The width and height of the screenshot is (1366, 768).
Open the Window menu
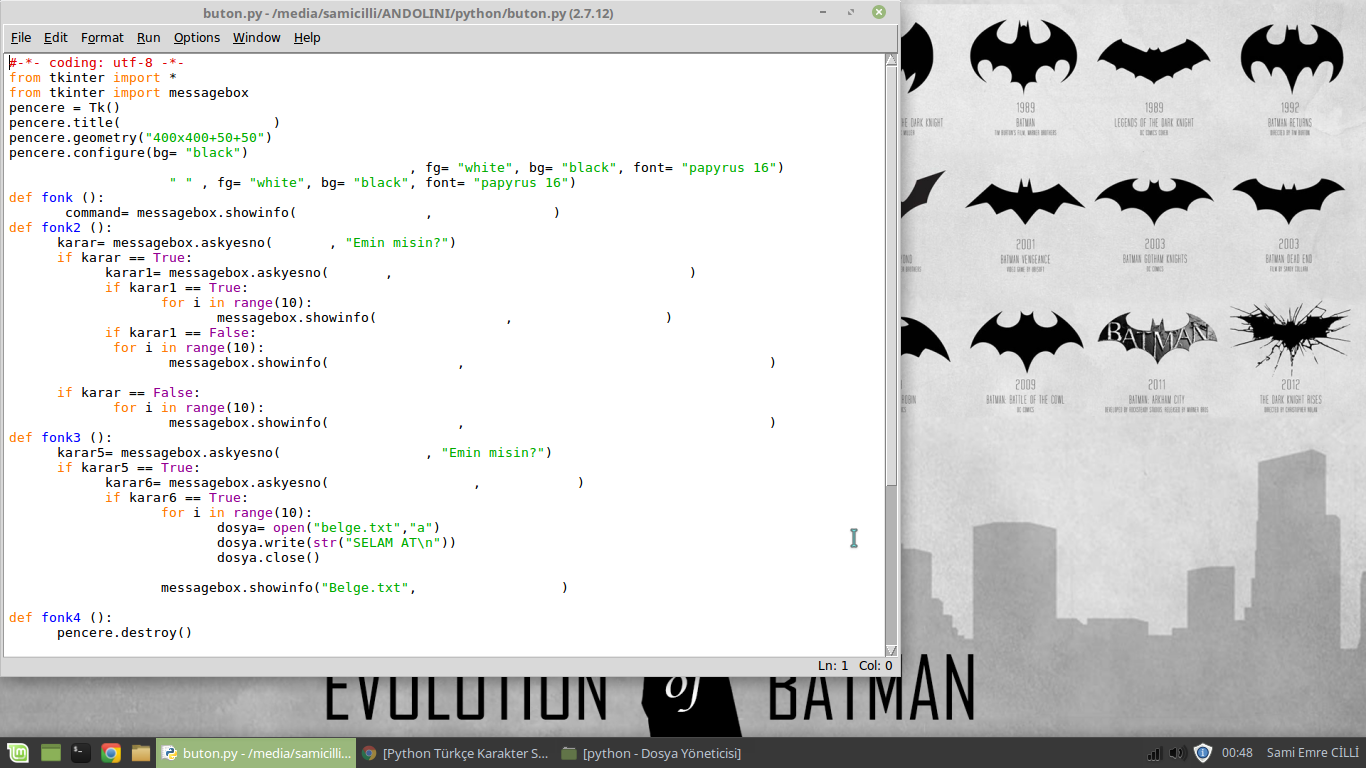[x=257, y=37]
